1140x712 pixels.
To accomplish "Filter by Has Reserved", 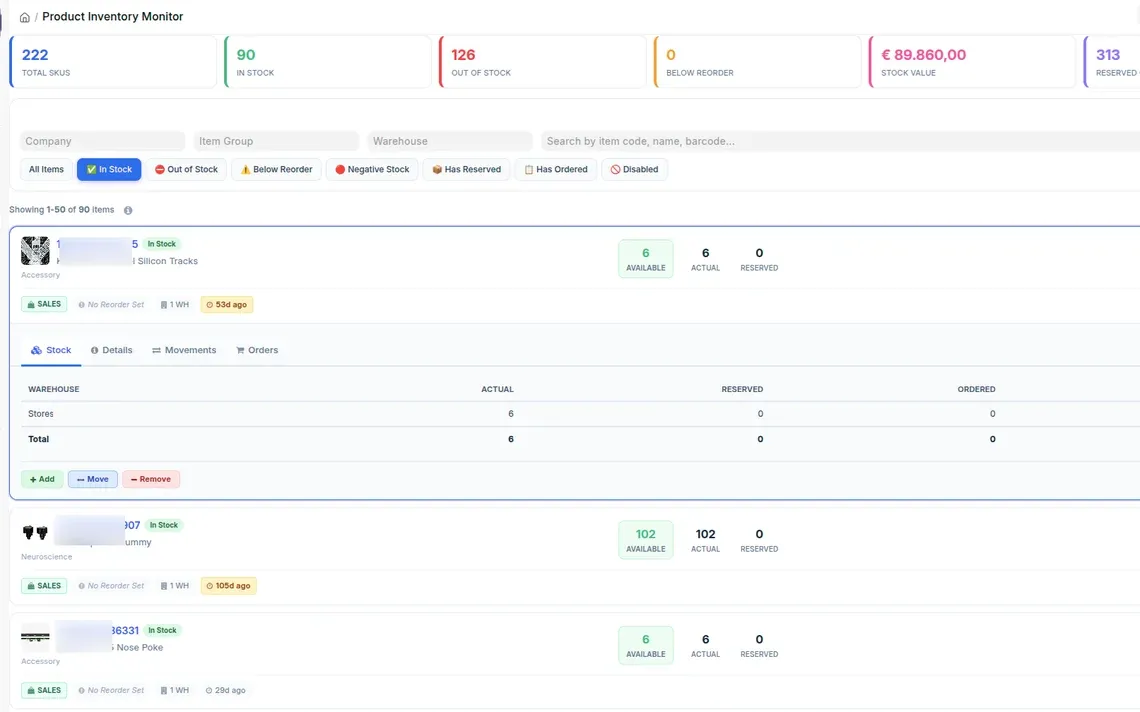I will 467,169.
